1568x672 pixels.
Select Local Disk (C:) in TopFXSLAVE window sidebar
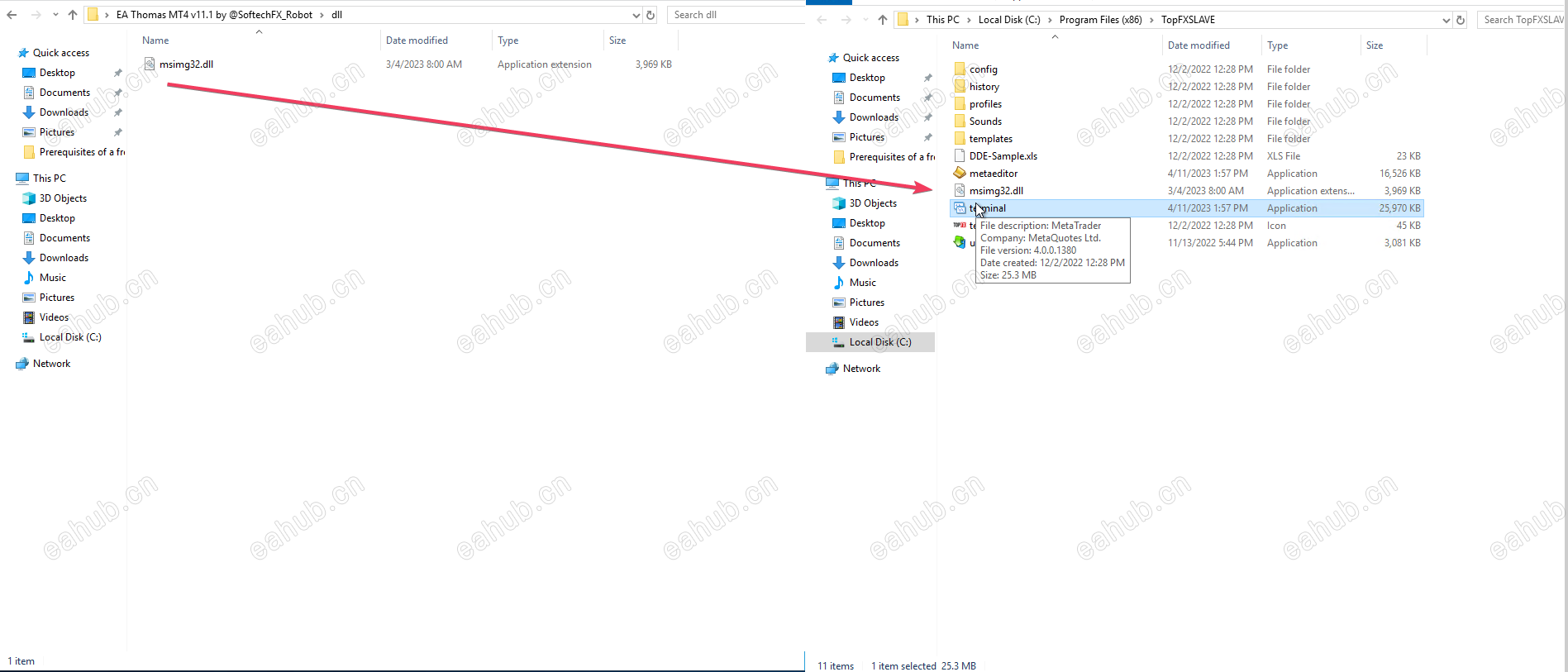pos(879,342)
